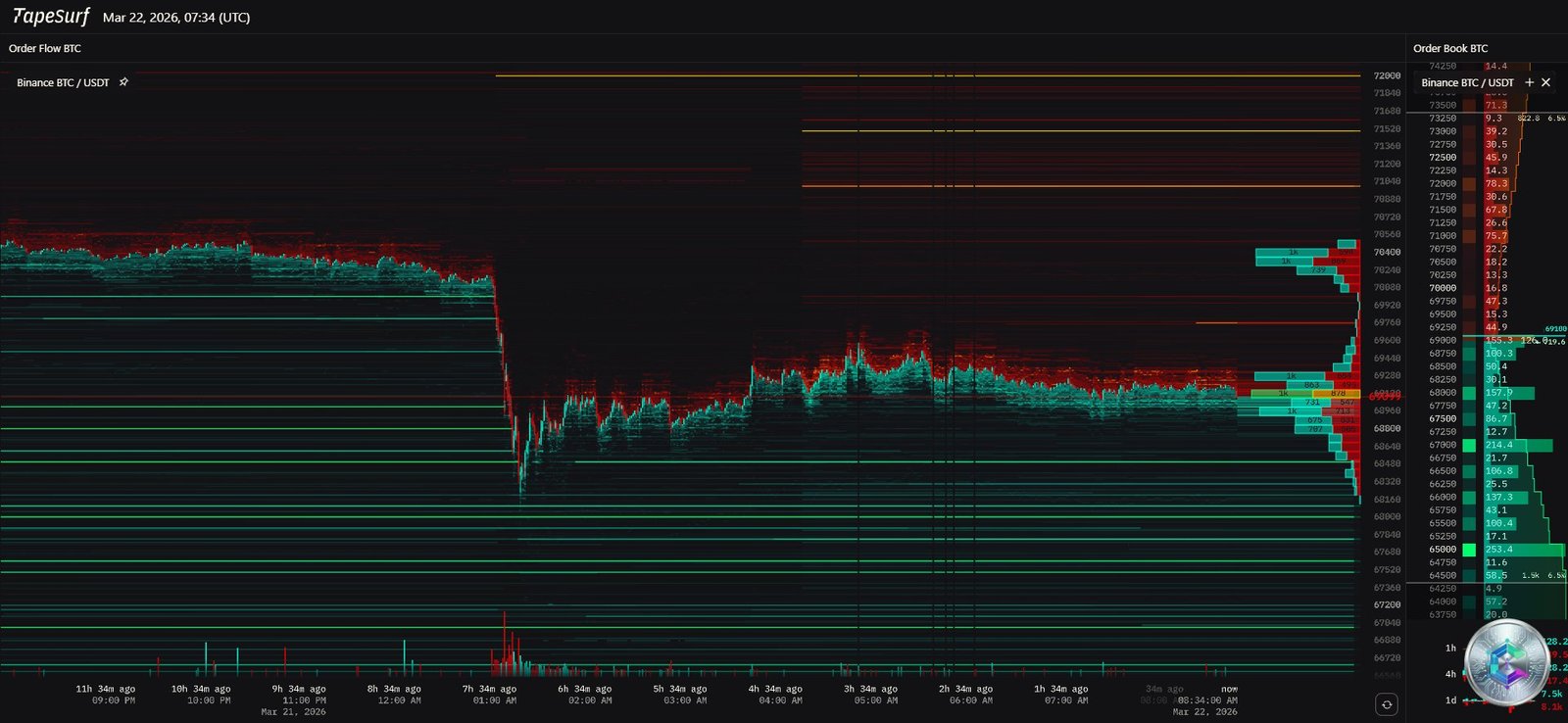1568x723 pixels.
Task: Click the 68000 bid level showing 157.9
Action: [x=1487, y=392]
